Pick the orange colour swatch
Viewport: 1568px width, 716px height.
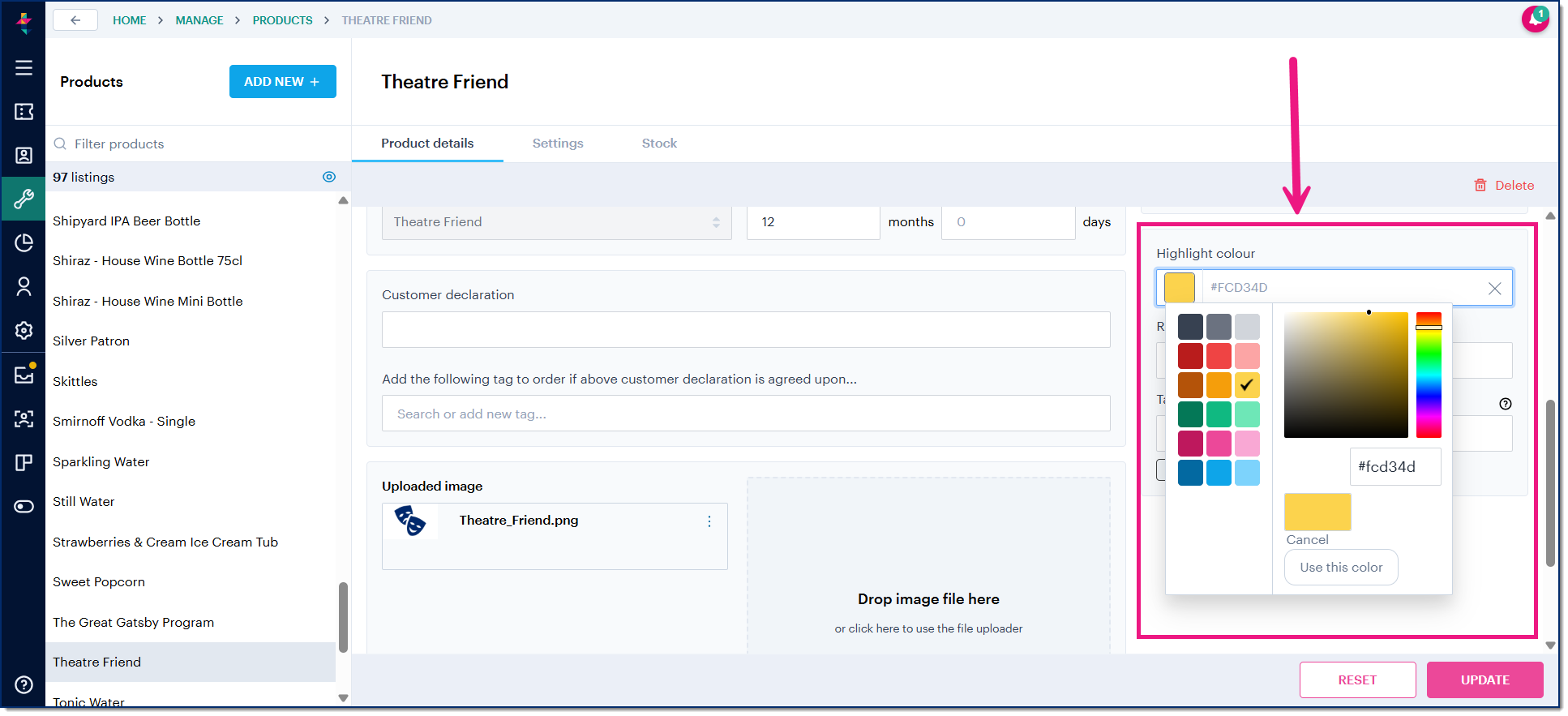(x=1219, y=385)
